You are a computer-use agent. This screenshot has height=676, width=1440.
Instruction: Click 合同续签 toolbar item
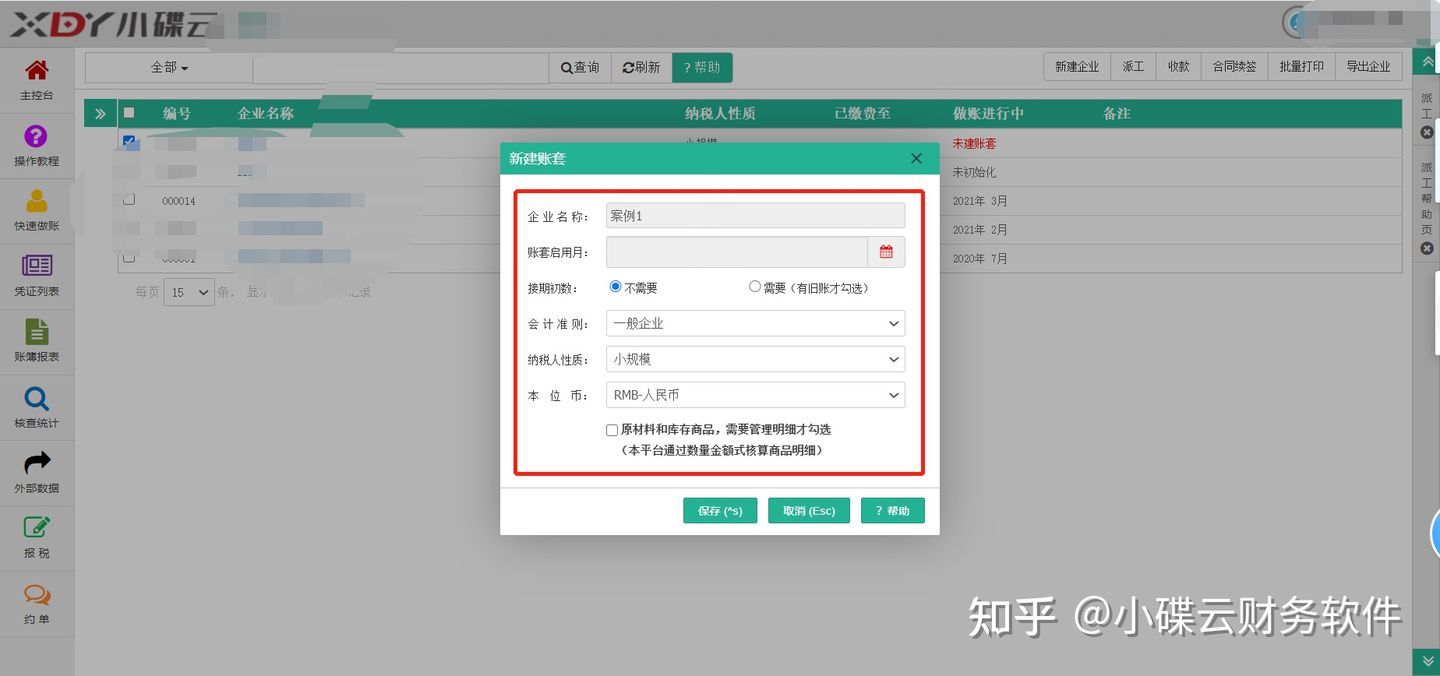tap(1235, 67)
